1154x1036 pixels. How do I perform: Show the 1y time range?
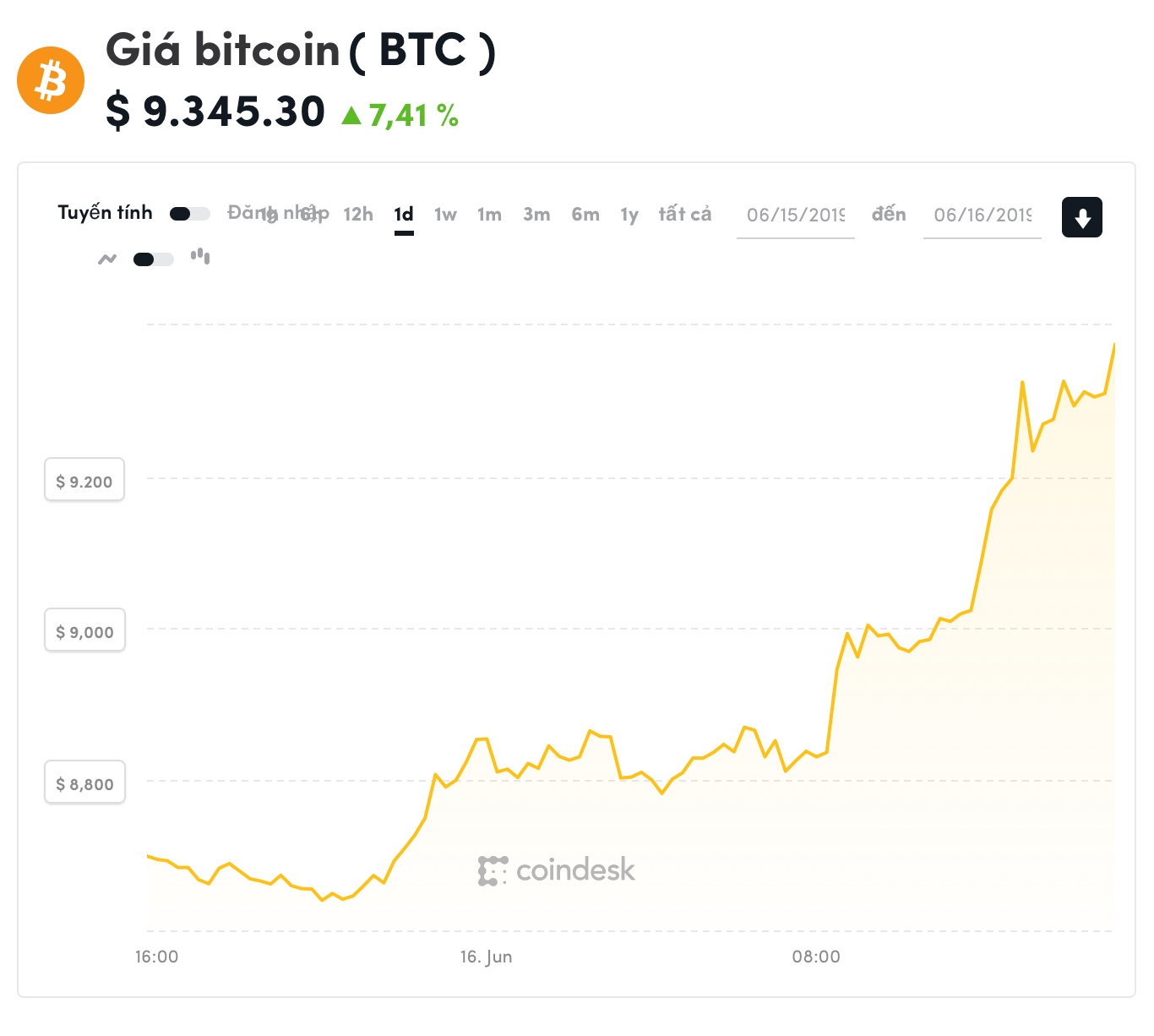click(x=629, y=215)
